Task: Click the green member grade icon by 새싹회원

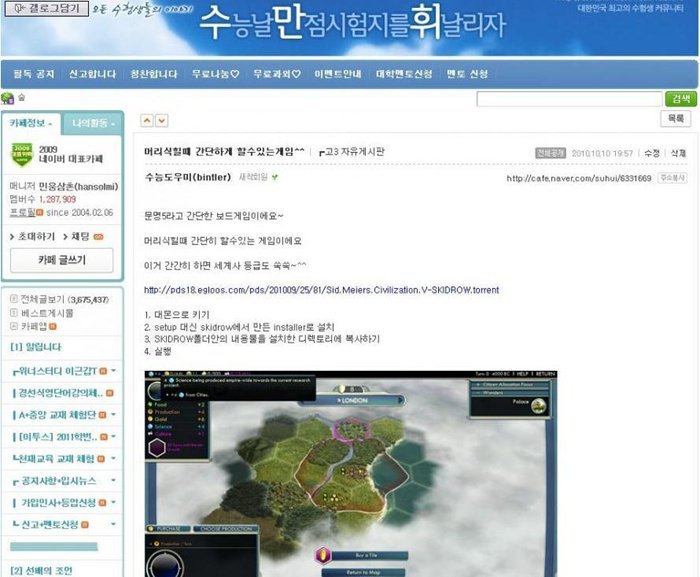Action: click(x=275, y=177)
